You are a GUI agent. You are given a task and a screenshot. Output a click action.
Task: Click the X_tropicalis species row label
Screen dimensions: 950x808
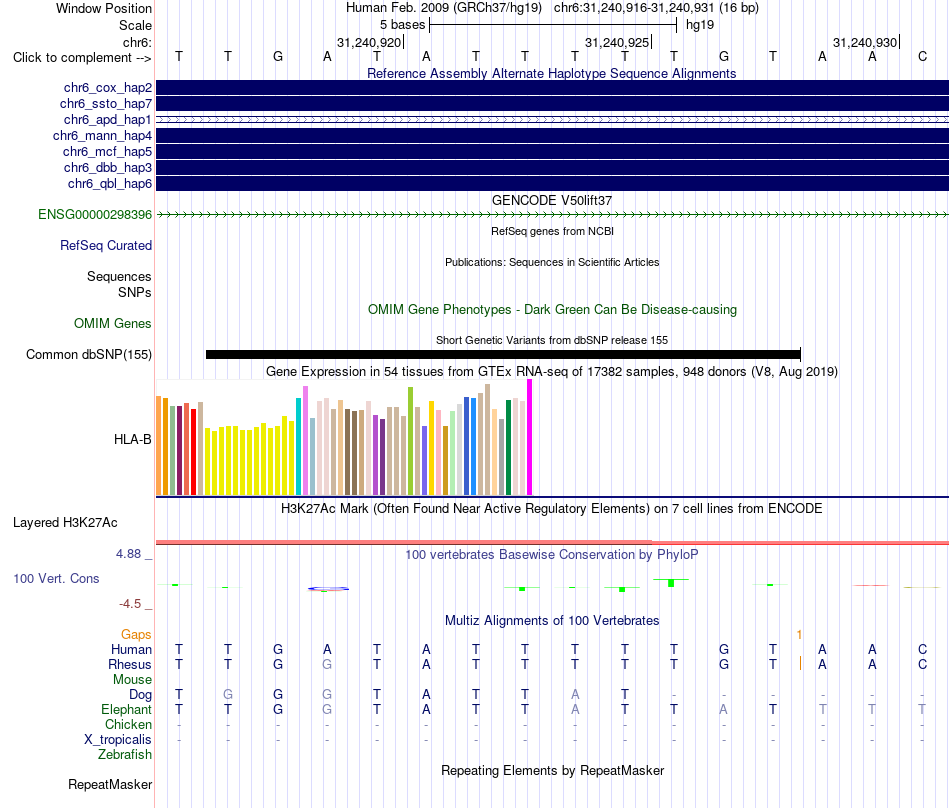coord(118,740)
